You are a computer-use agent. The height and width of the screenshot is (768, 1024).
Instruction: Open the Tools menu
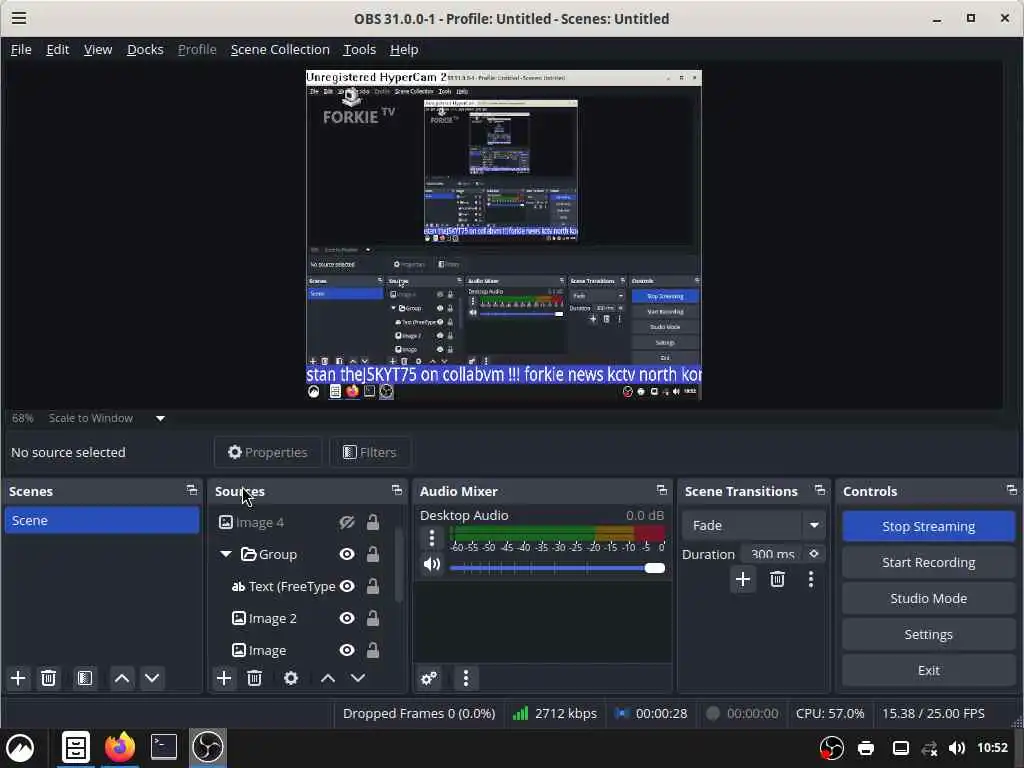[x=360, y=50]
